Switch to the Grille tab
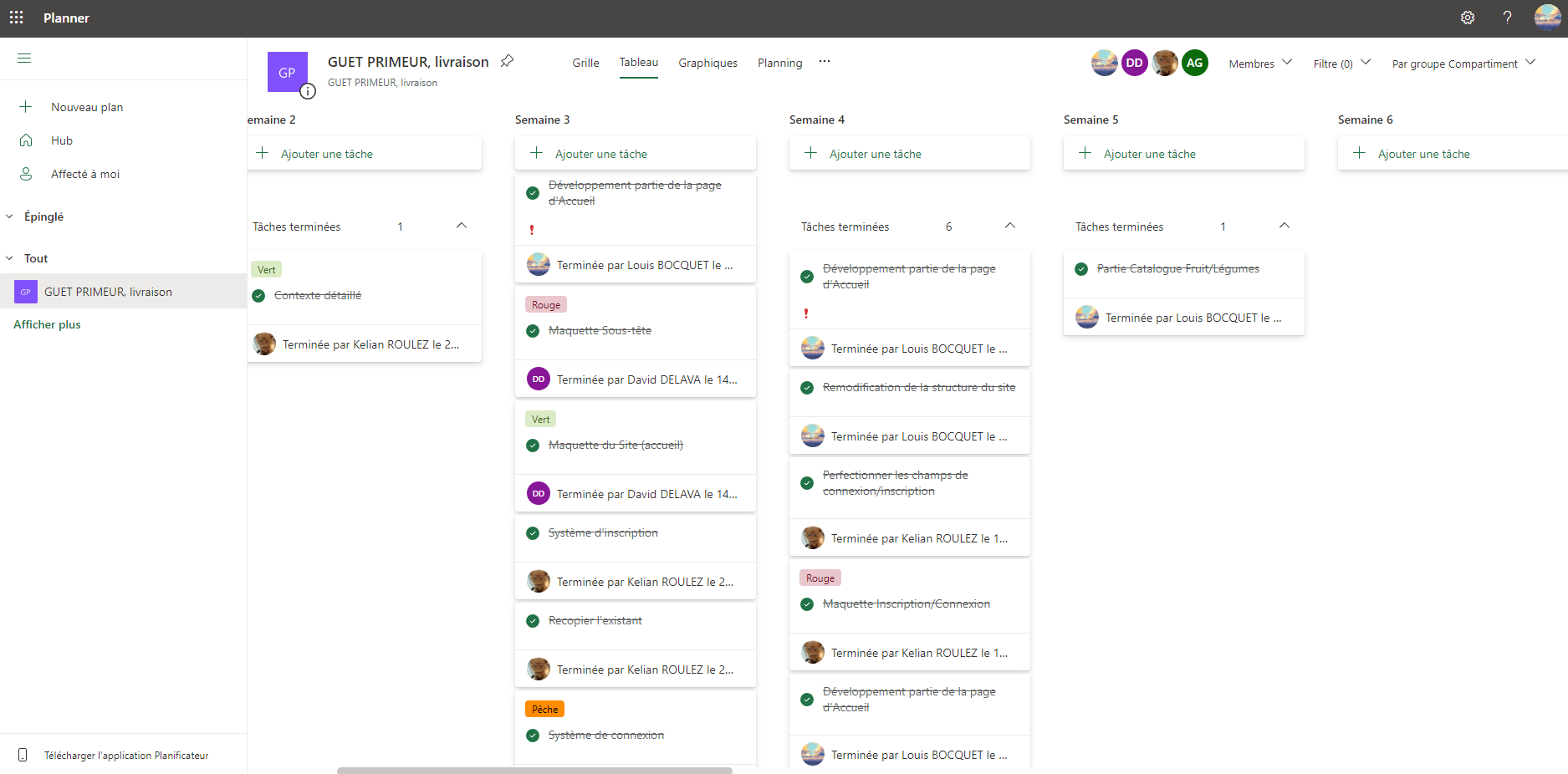The height and width of the screenshot is (774, 1568). (585, 63)
